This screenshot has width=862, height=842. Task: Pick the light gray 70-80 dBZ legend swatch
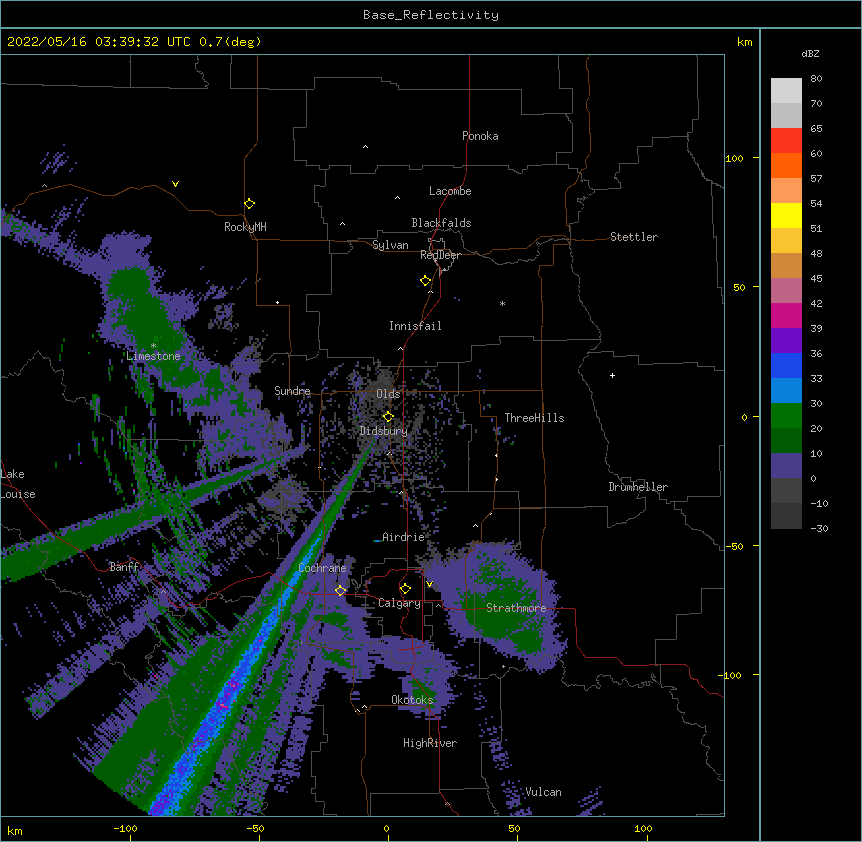tap(786, 91)
